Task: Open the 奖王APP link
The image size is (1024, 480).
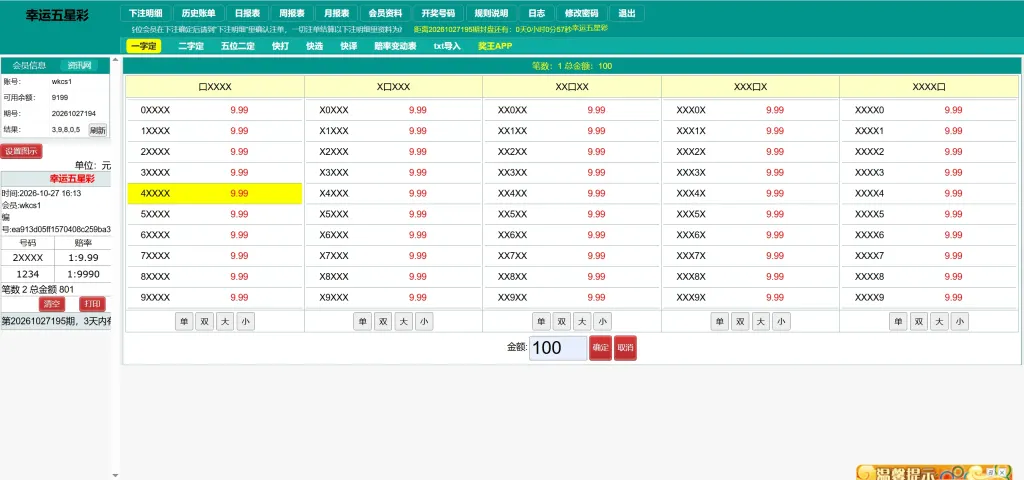Action: click(x=495, y=46)
